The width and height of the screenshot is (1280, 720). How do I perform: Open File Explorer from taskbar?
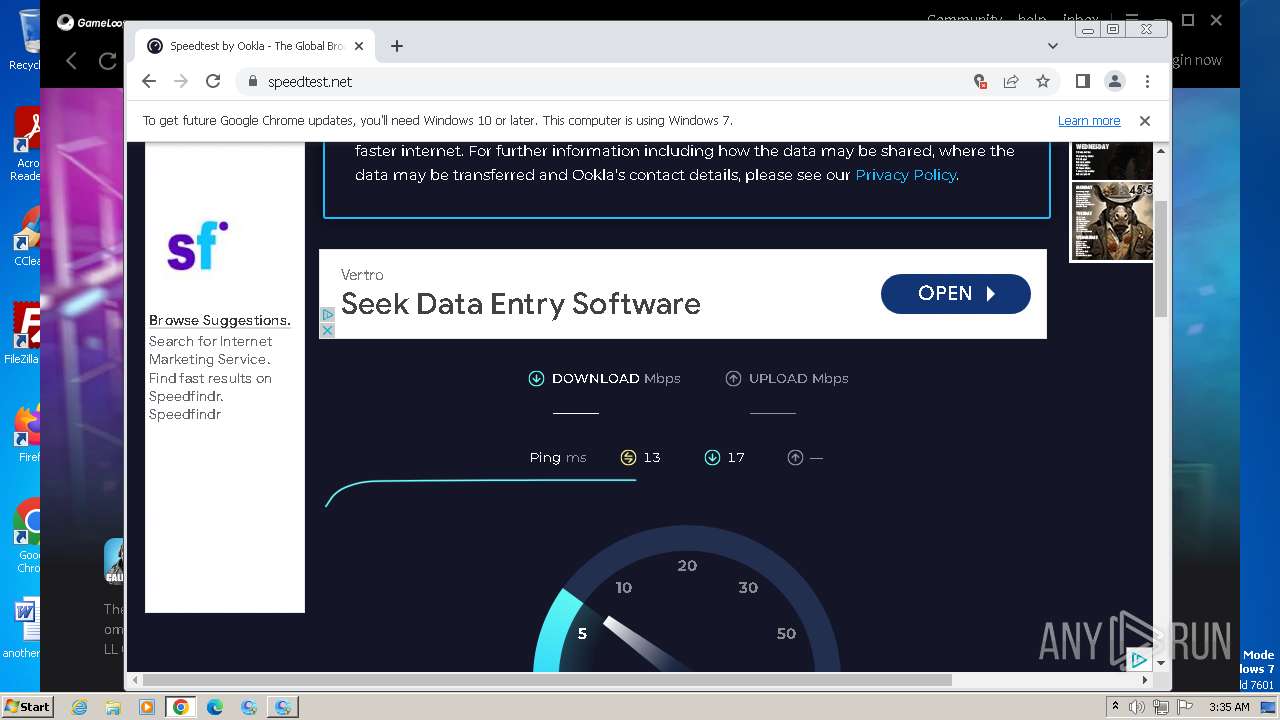(113, 707)
